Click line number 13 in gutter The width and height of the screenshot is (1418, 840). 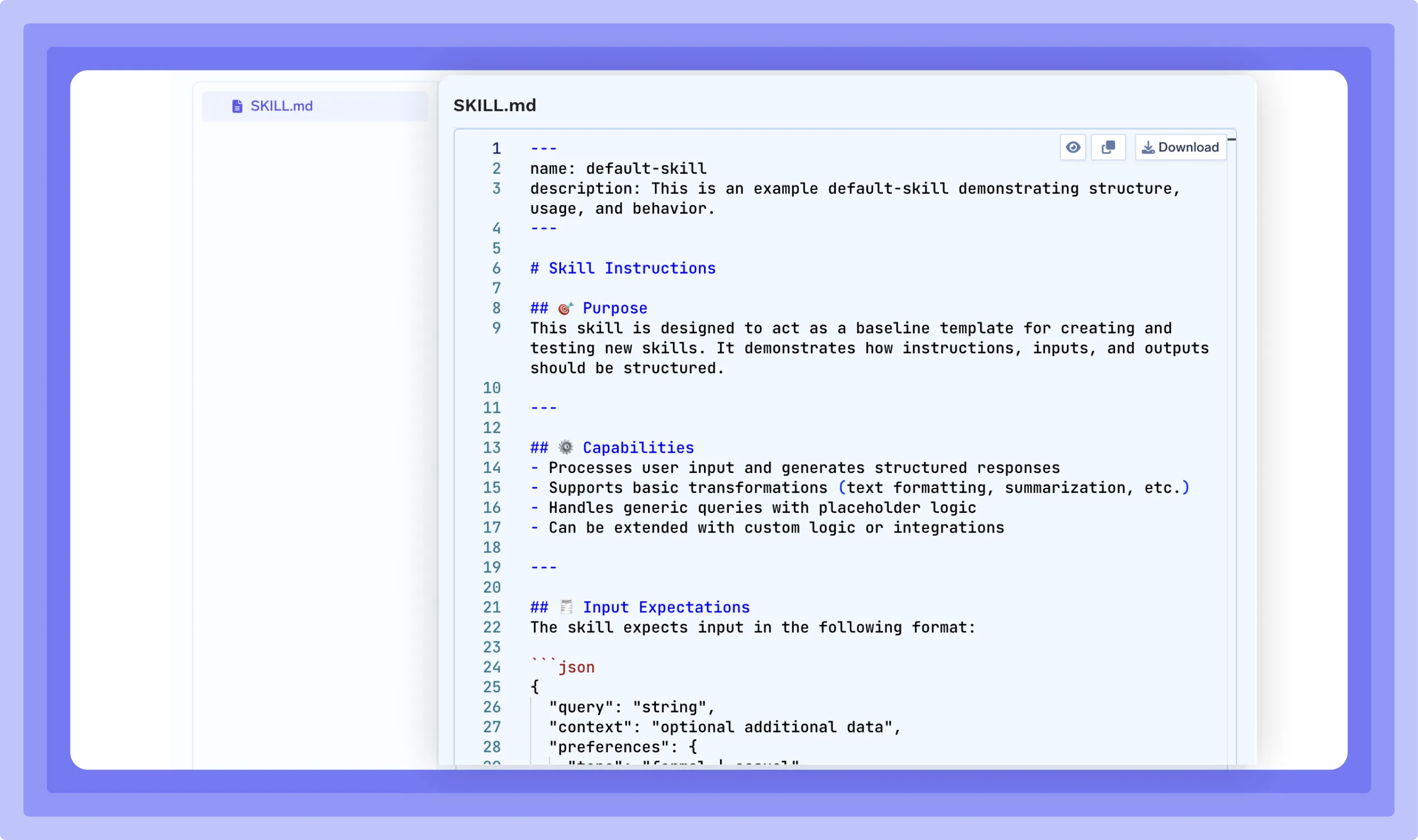491,447
